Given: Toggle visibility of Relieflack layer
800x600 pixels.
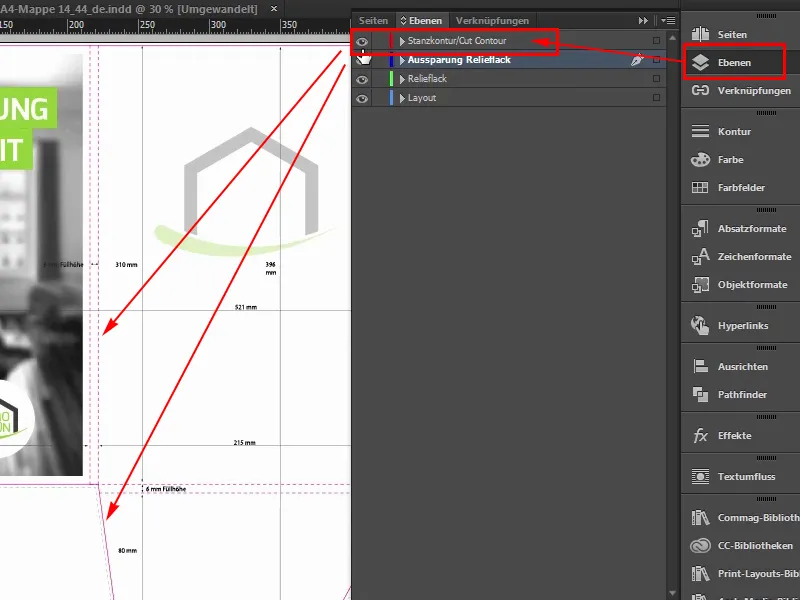Looking at the screenshot, I should pos(362,79).
